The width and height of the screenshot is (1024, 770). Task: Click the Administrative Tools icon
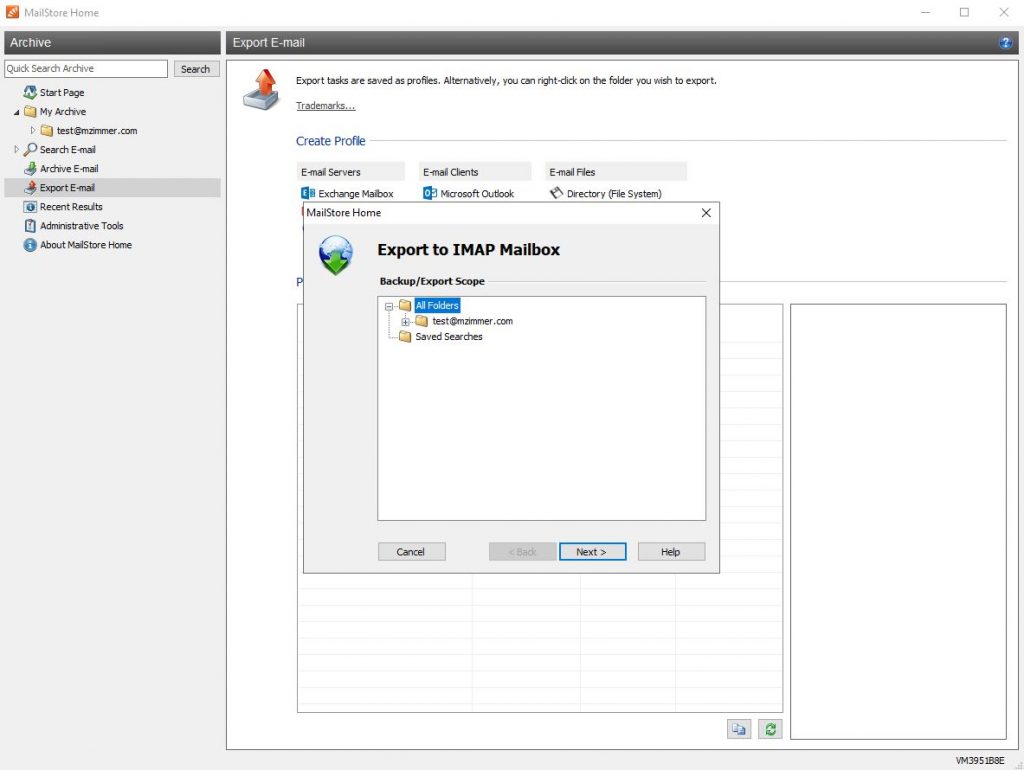pos(30,226)
